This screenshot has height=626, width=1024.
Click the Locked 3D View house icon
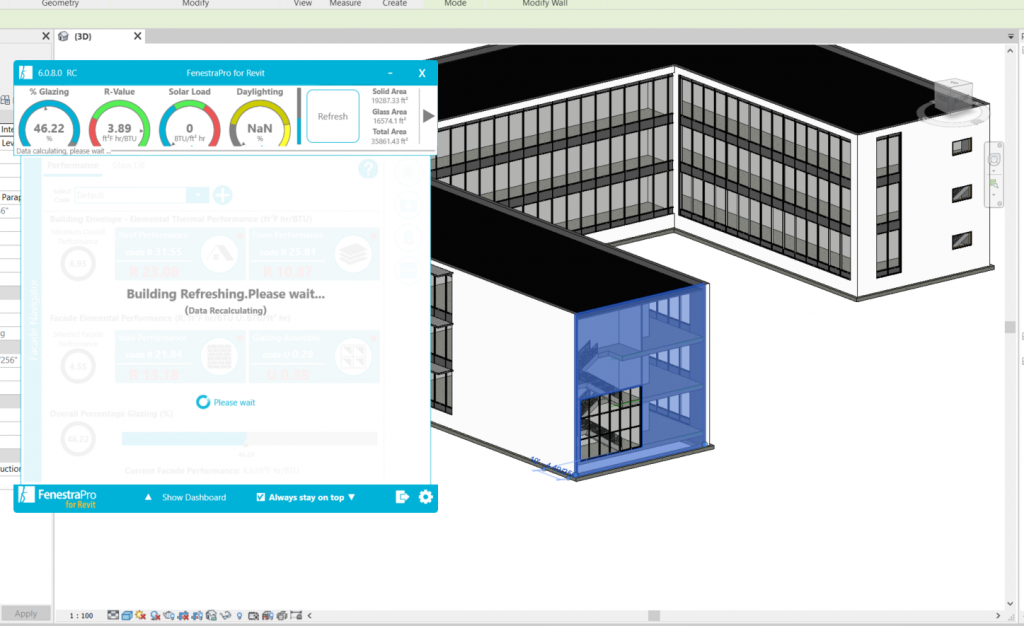[x=211, y=615]
